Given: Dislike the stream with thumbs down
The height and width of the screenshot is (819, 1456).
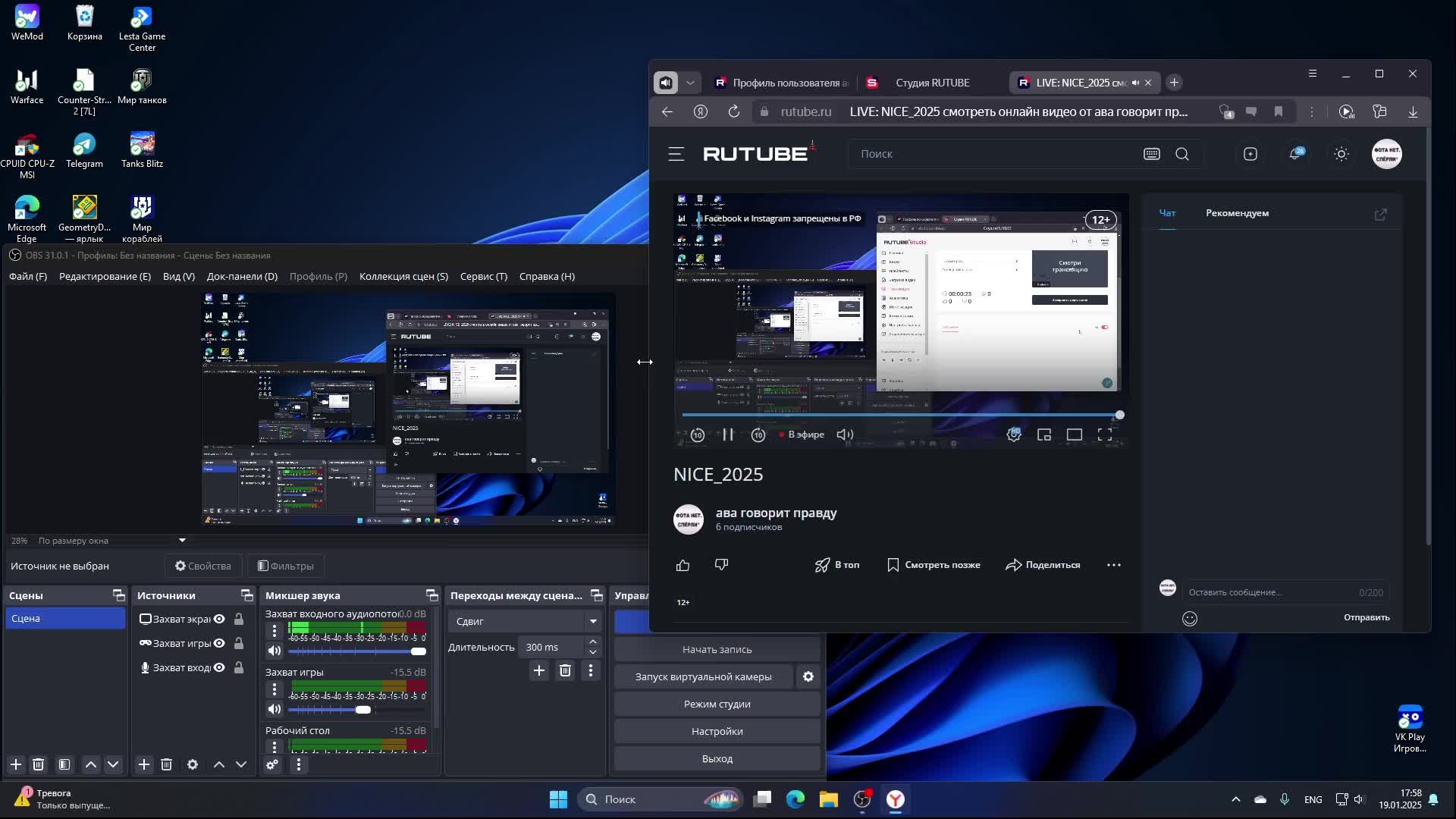Looking at the screenshot, I should click(721, 565).
